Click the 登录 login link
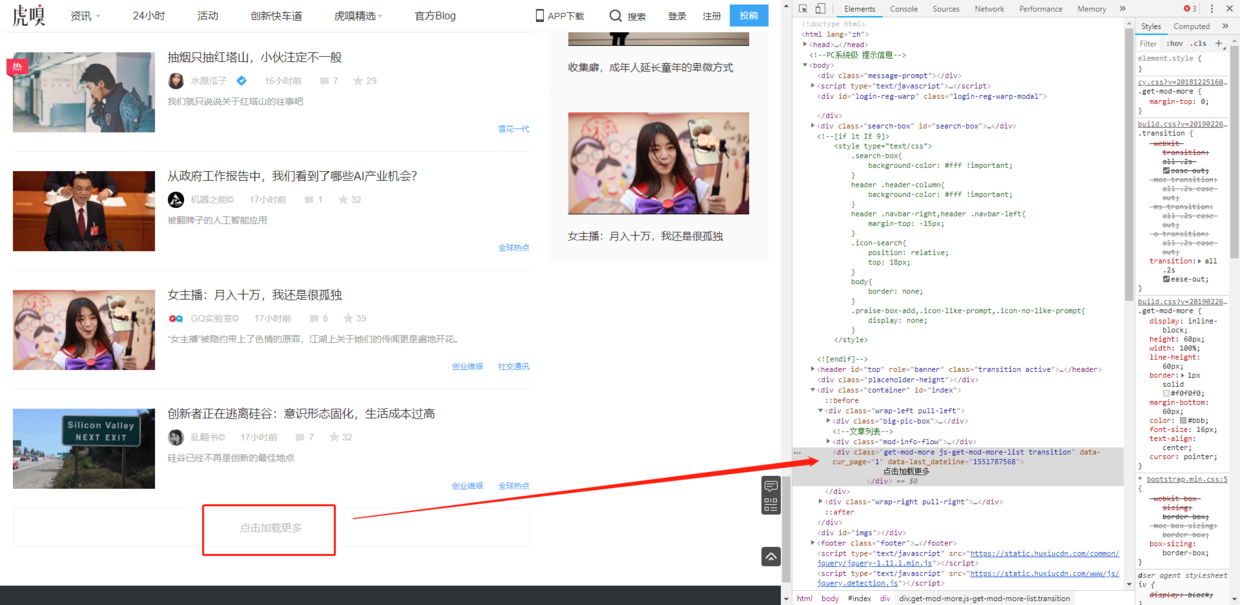Screen dimensions: 1240x605 [677, 16]
